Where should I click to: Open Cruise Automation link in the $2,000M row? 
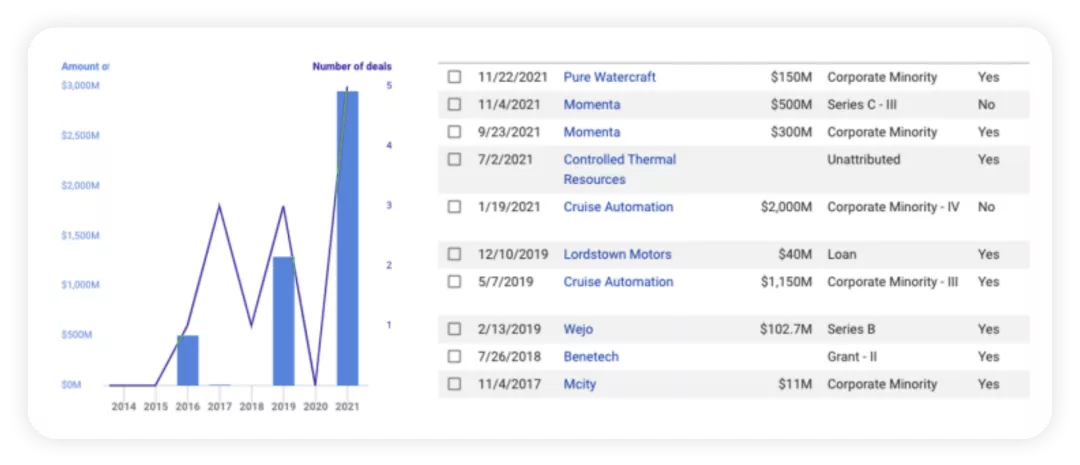tap(619, 207)
